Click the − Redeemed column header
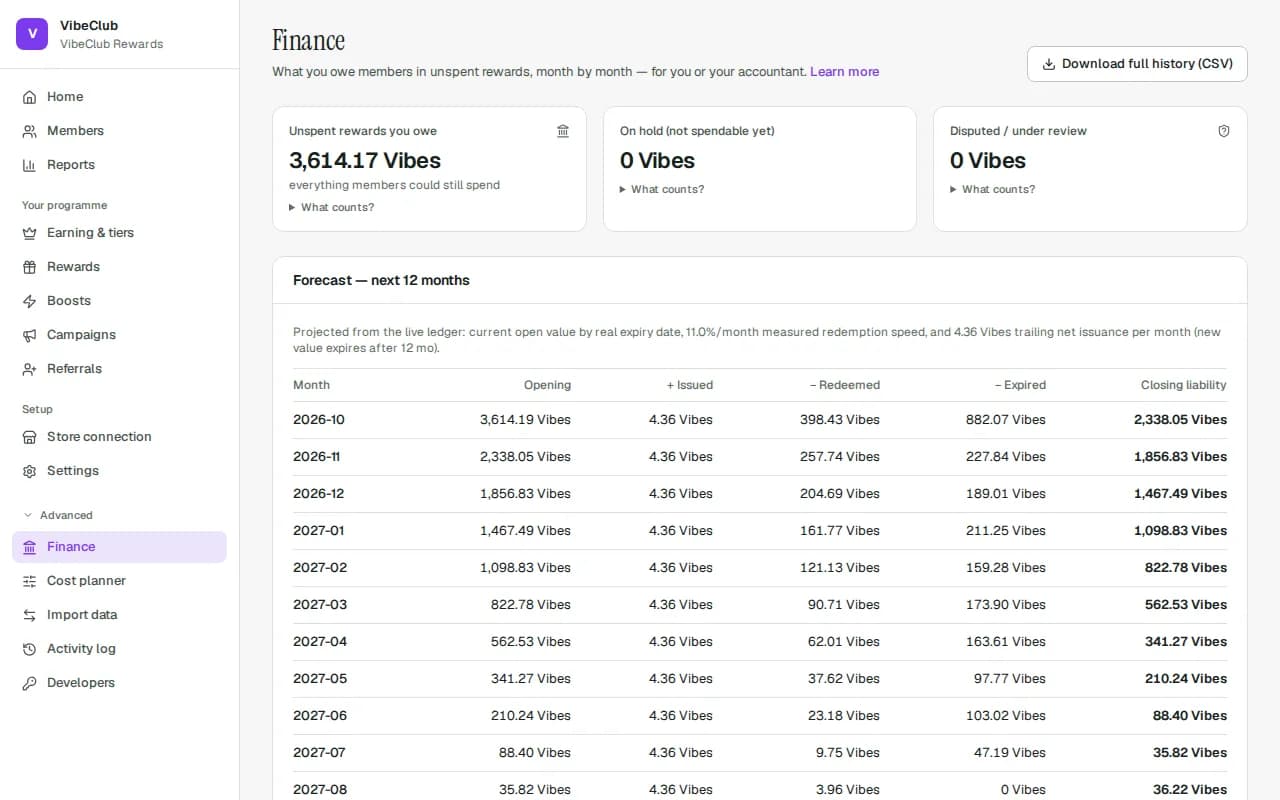This screenshot has width=1280, height=800. point(844,385)
